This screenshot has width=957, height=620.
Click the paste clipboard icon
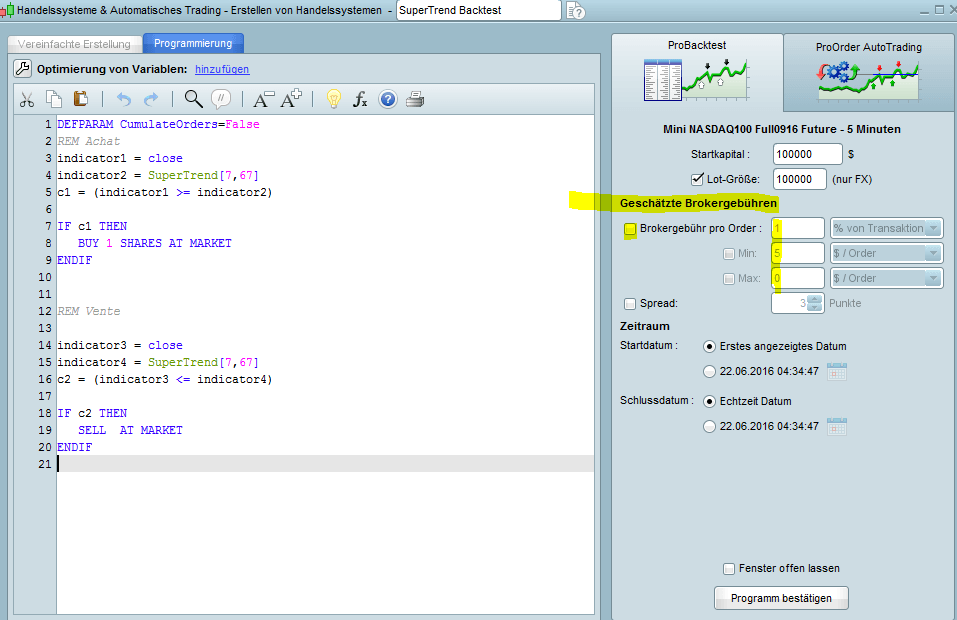pyautogui.click(x=81, y=99)
